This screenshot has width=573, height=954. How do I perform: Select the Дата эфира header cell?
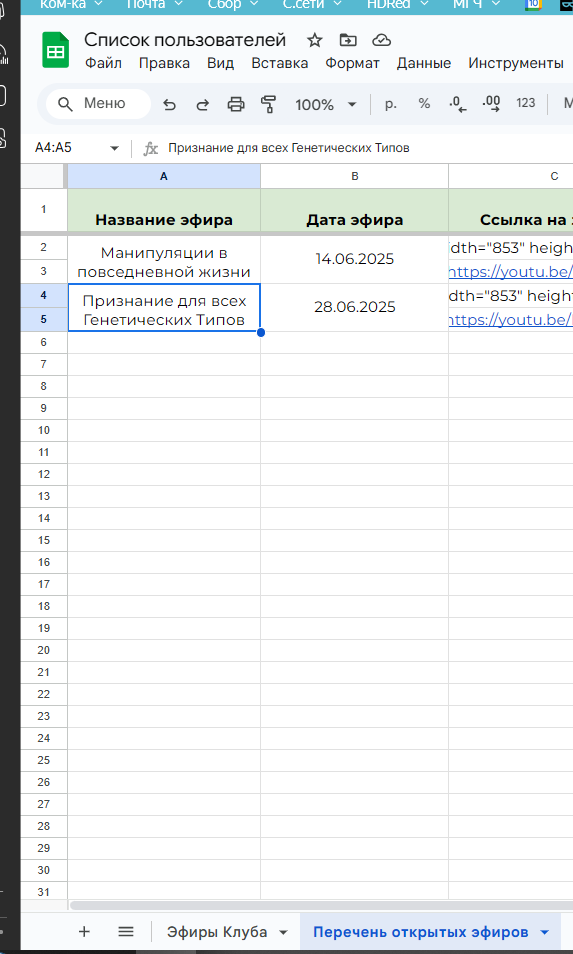tap(355, 210)
